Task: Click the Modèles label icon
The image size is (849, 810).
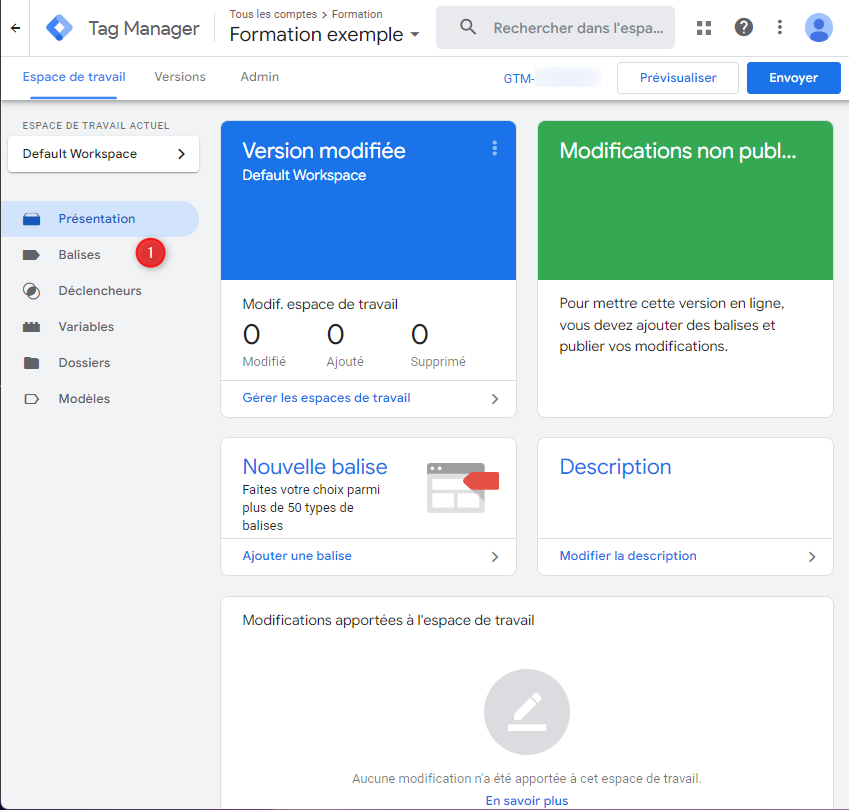Action: 31,399
